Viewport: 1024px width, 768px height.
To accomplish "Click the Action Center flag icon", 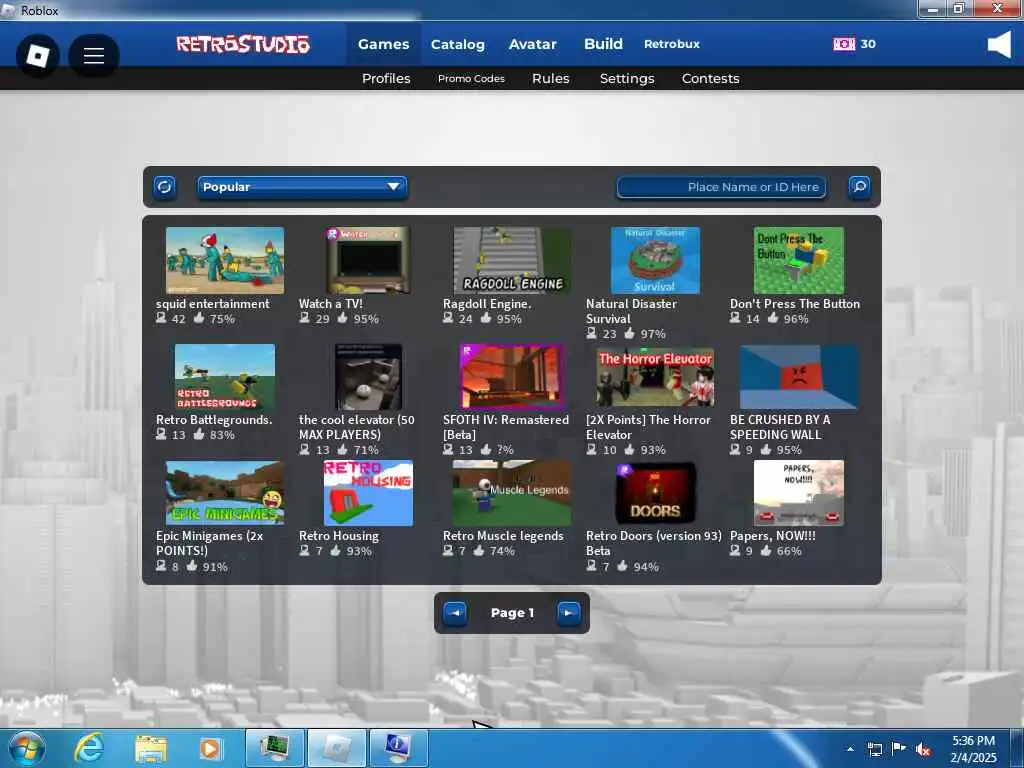I will coord(899,748).
